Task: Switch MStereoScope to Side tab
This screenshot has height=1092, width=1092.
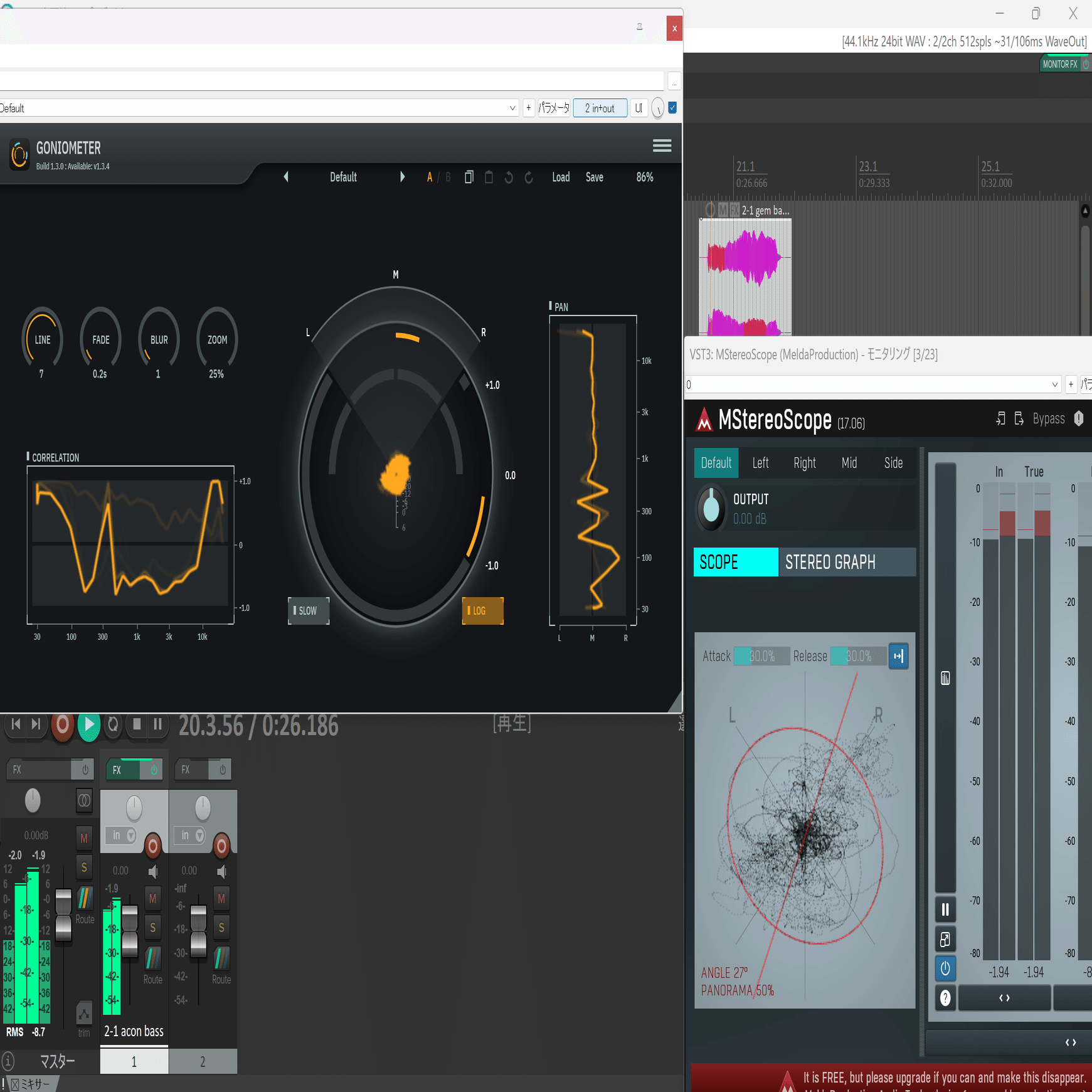Action: tap(894, 463)
